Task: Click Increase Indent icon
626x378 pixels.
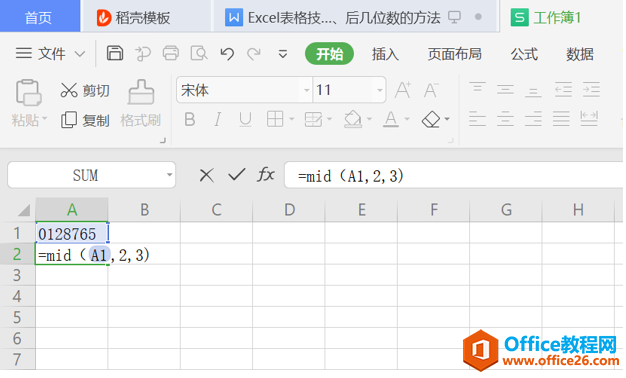Action: (x=591, y=89)
